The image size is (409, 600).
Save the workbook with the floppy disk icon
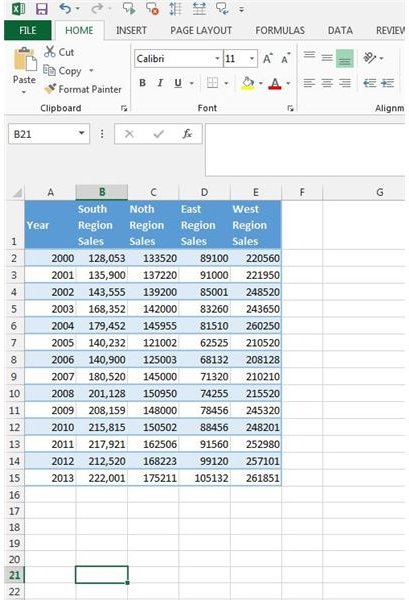(x=41, y=8)
